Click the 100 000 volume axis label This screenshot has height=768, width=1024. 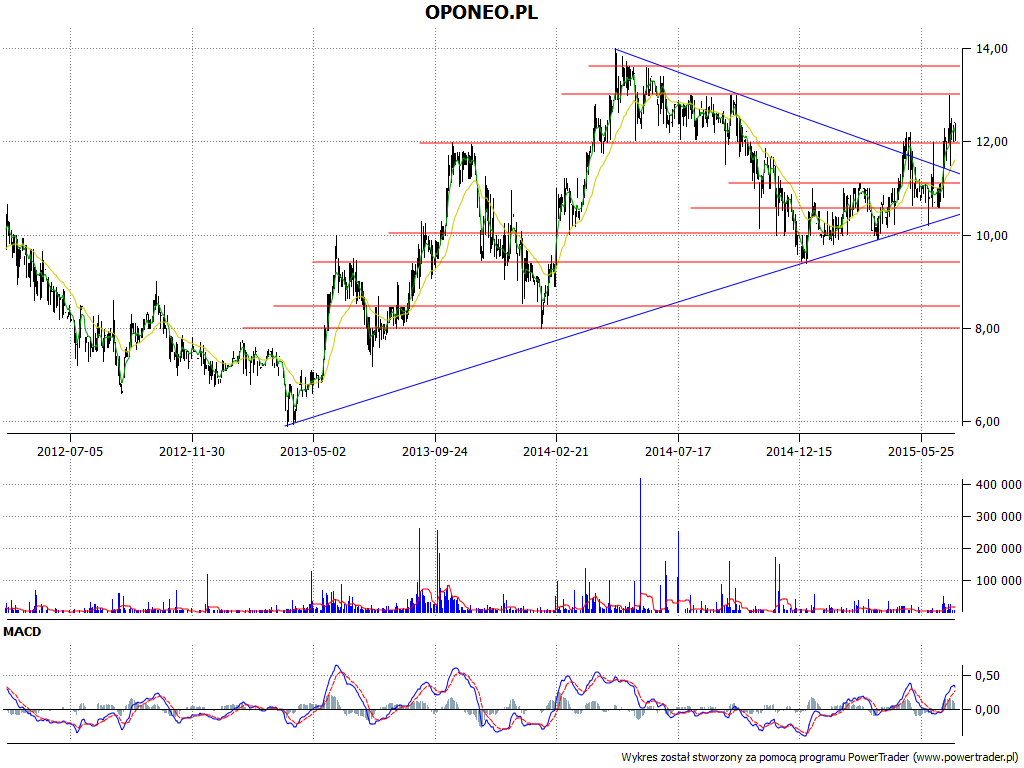pyautogui.click(x=999, y=581)
